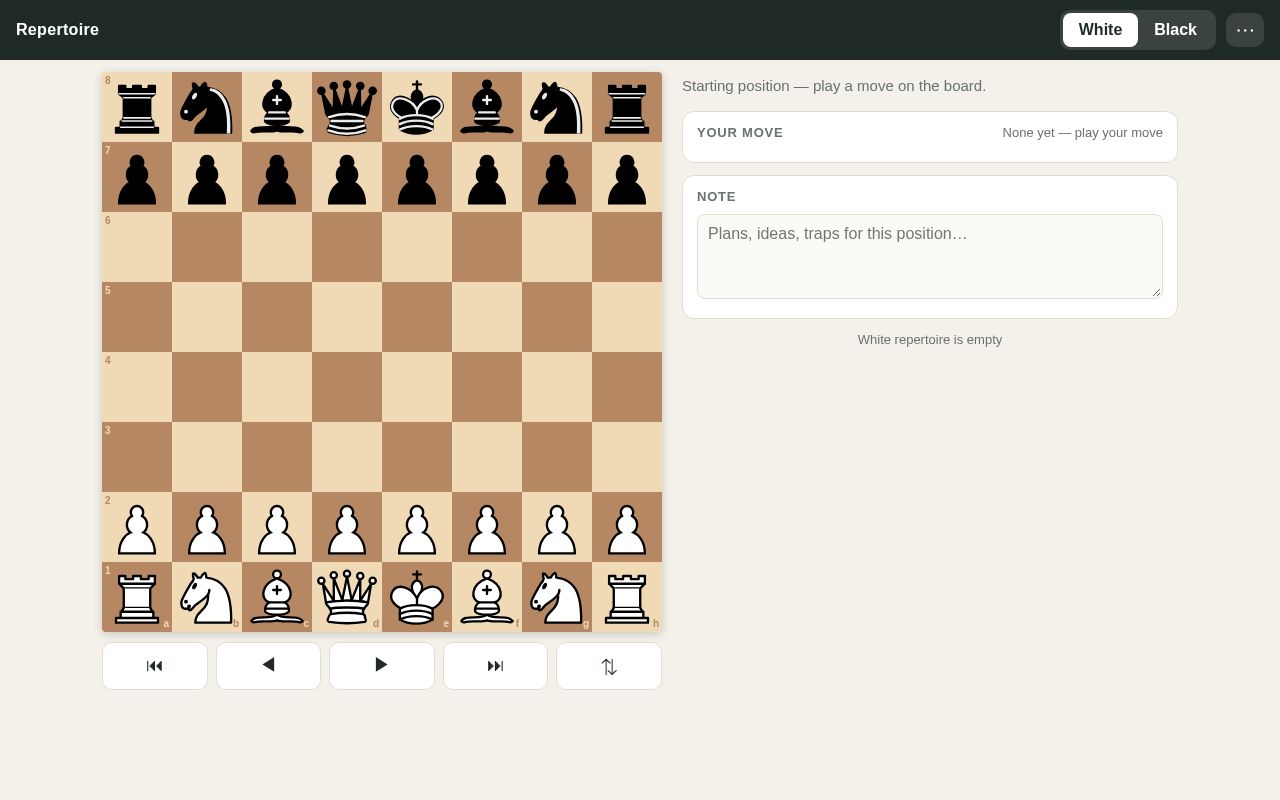Viewport: 1280px width, 800px height.
Task: Select the white pawn on e2
Action: [x=417, y=527]
